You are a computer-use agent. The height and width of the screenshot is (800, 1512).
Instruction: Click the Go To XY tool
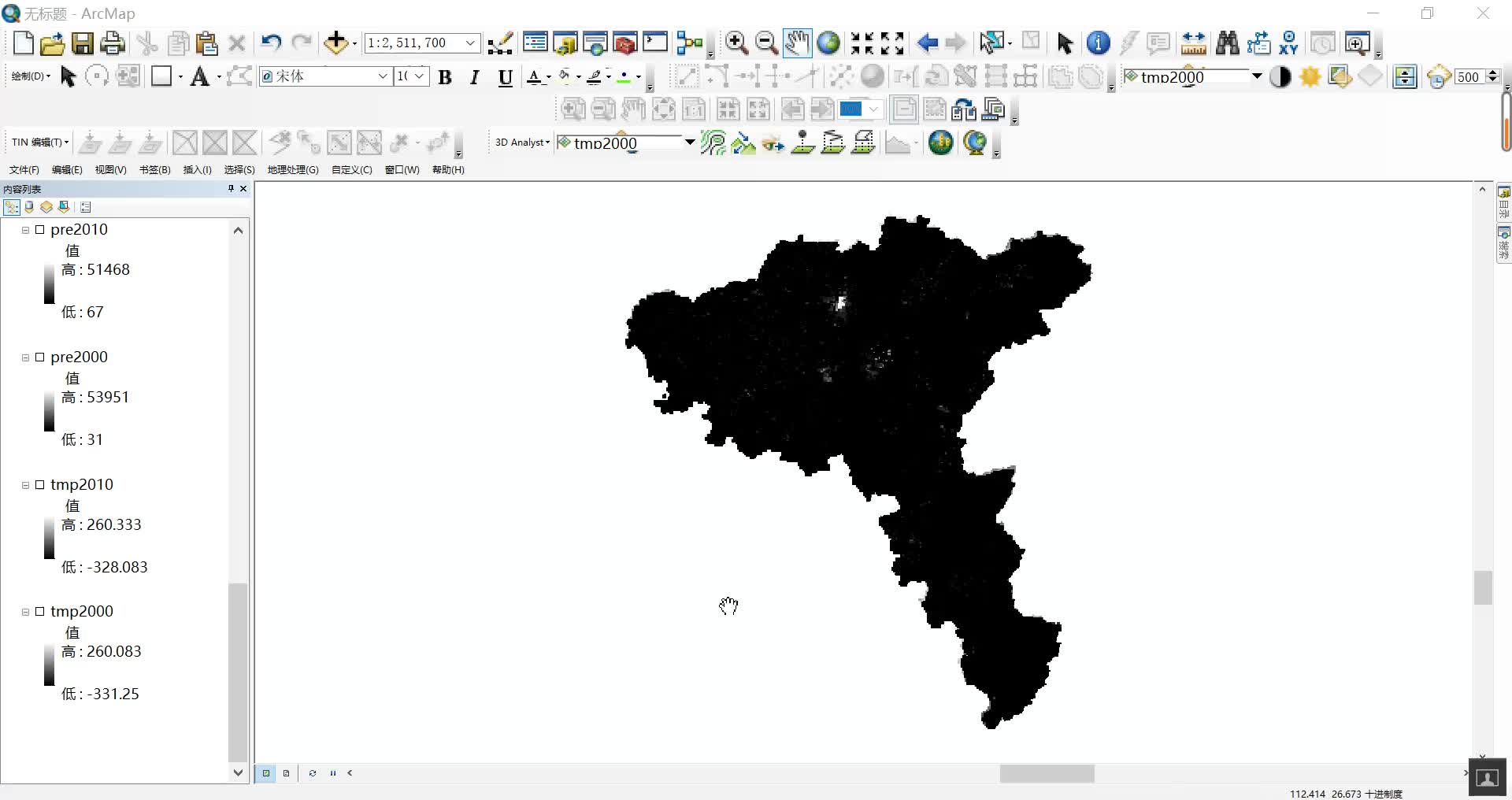point(1289,43)
